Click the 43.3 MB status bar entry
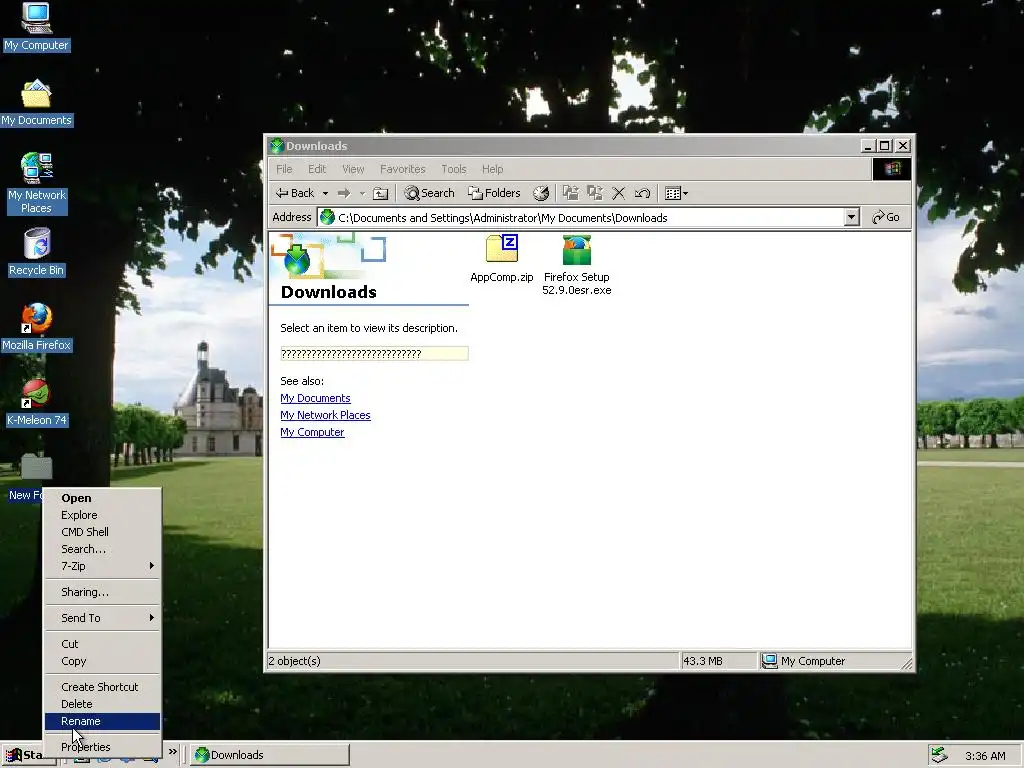Viewport: 1024px width, 768px height. coord(718,661)
